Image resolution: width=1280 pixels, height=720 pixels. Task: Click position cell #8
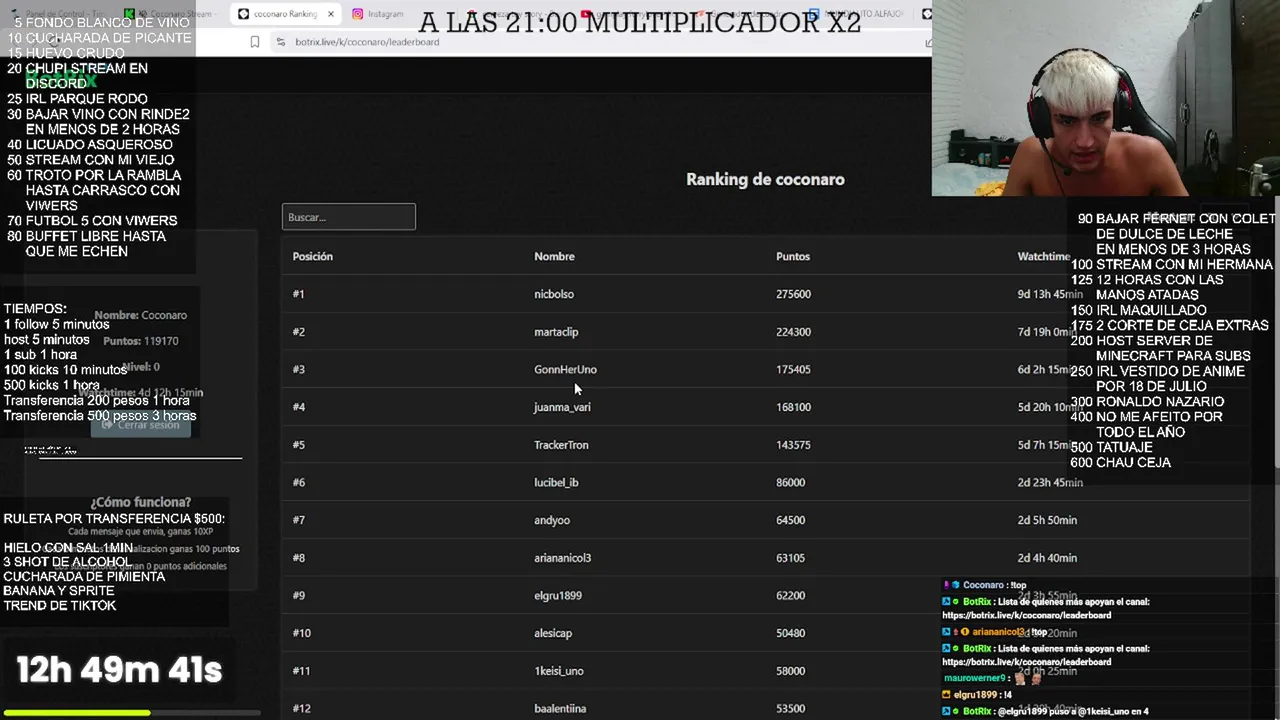(298, 558)
